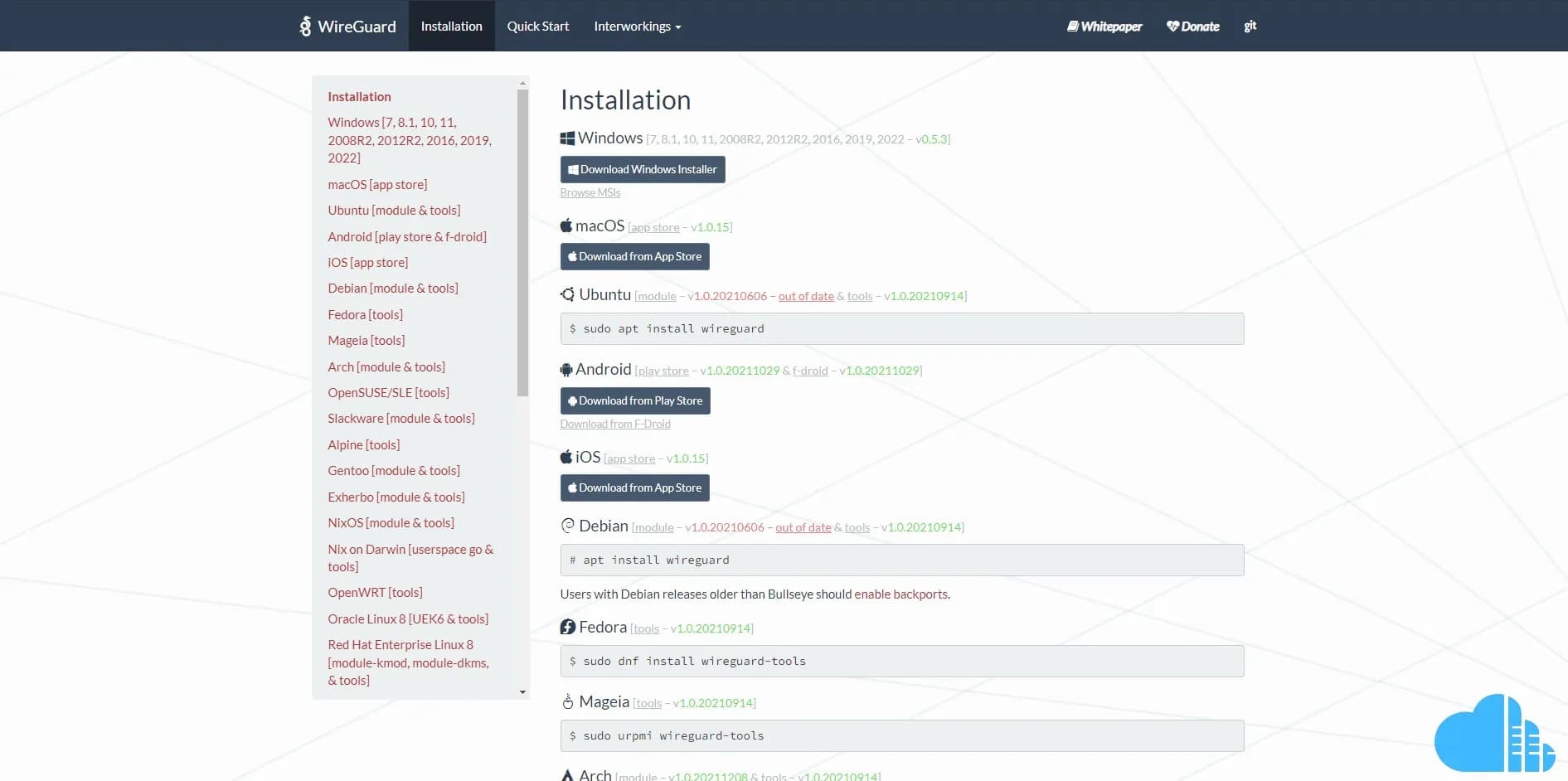Click the sudo apt install wireguard code box

(x=902, y=328)
